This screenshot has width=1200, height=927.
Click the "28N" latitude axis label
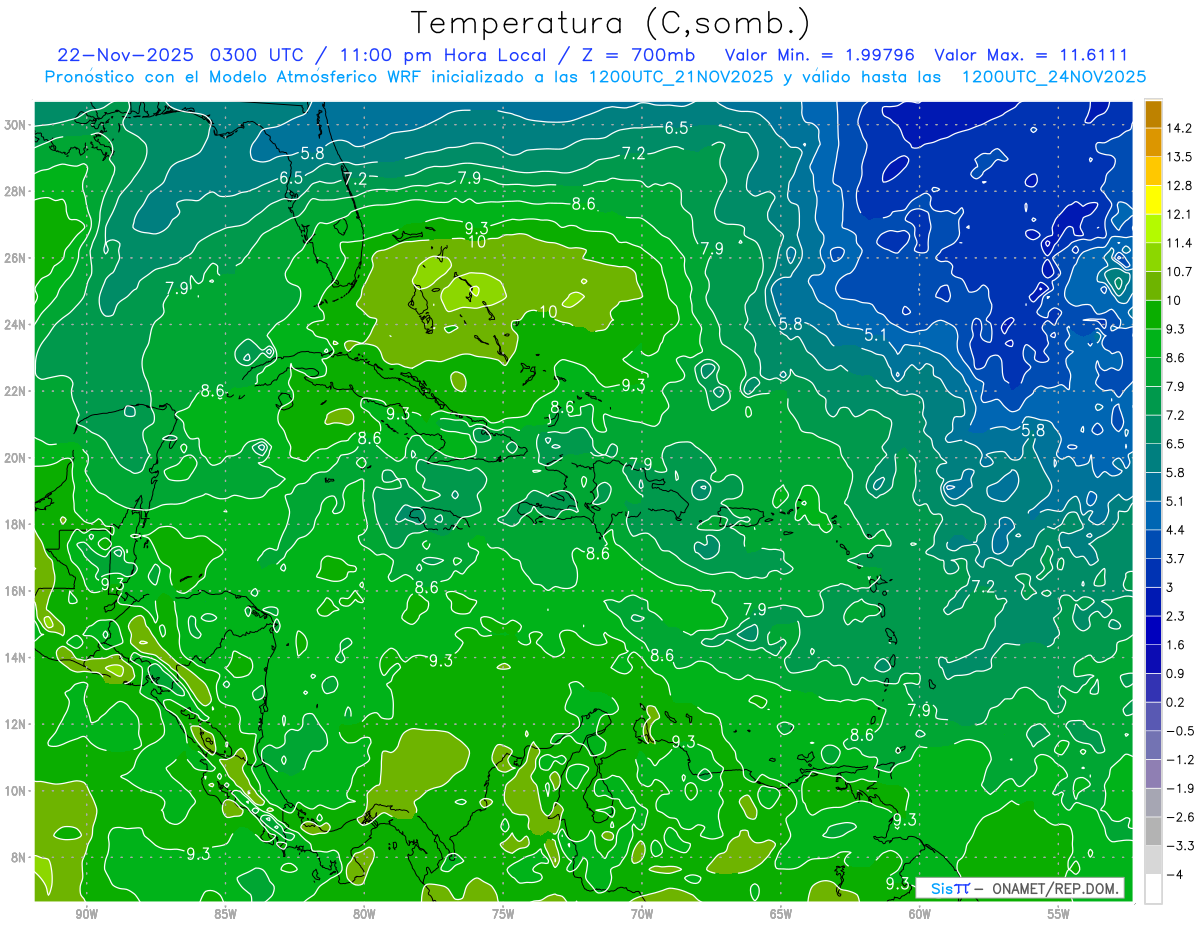point(14,191)
